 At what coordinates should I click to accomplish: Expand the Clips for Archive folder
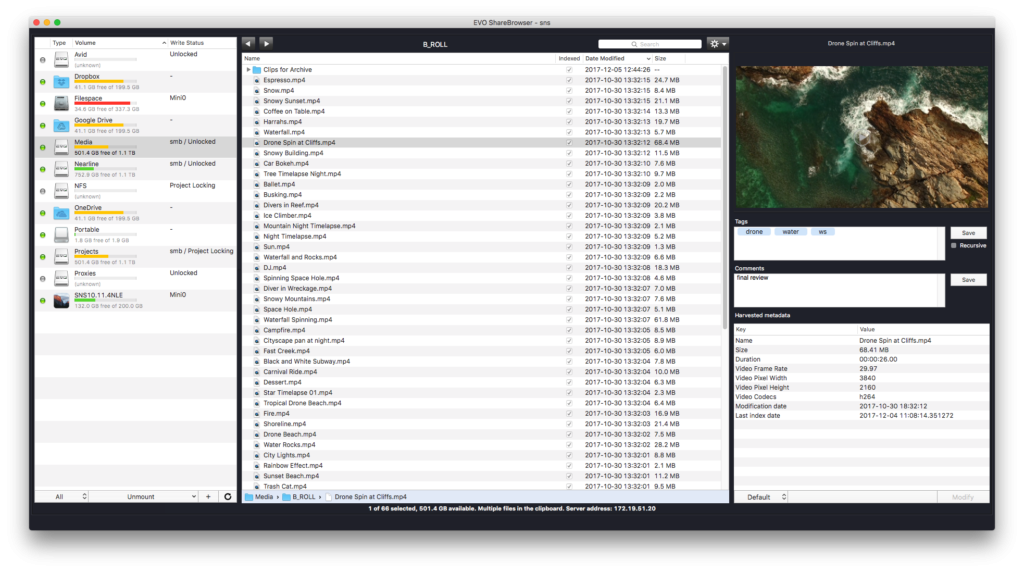click(x=248, y=70)
